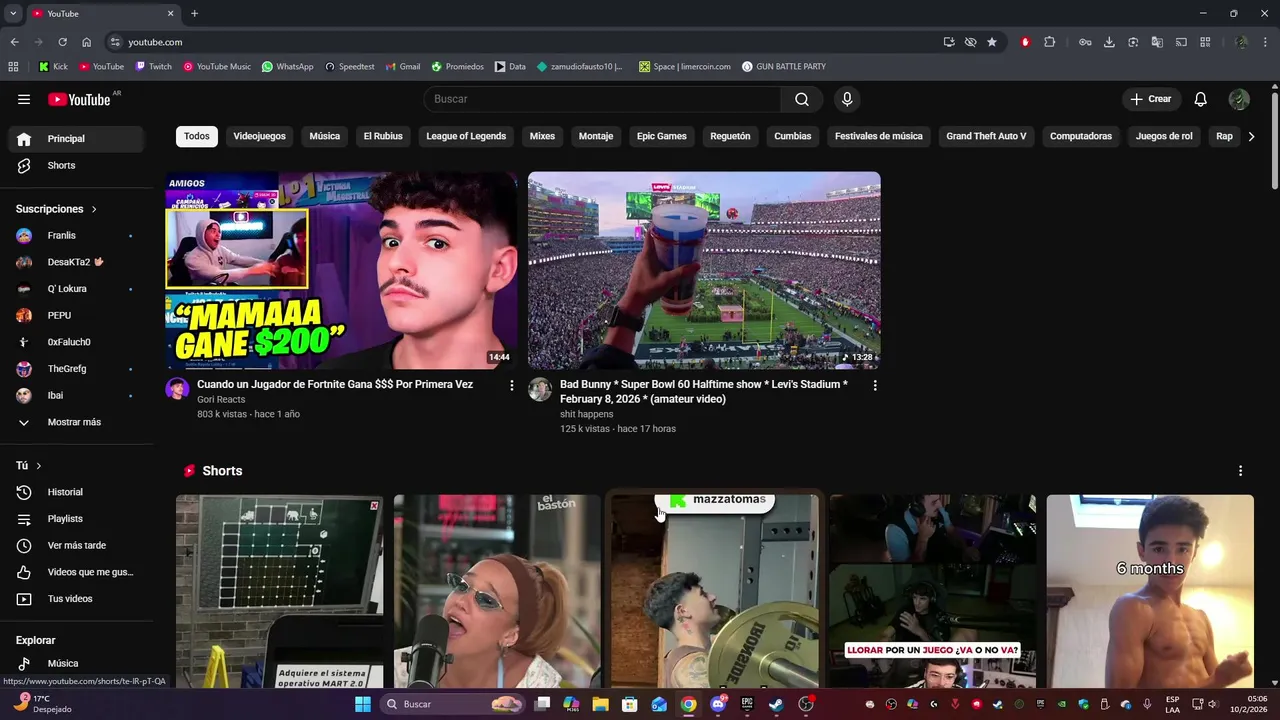Open the PEPU subscription channel
1280x720 pixels.
click(76, 315)
